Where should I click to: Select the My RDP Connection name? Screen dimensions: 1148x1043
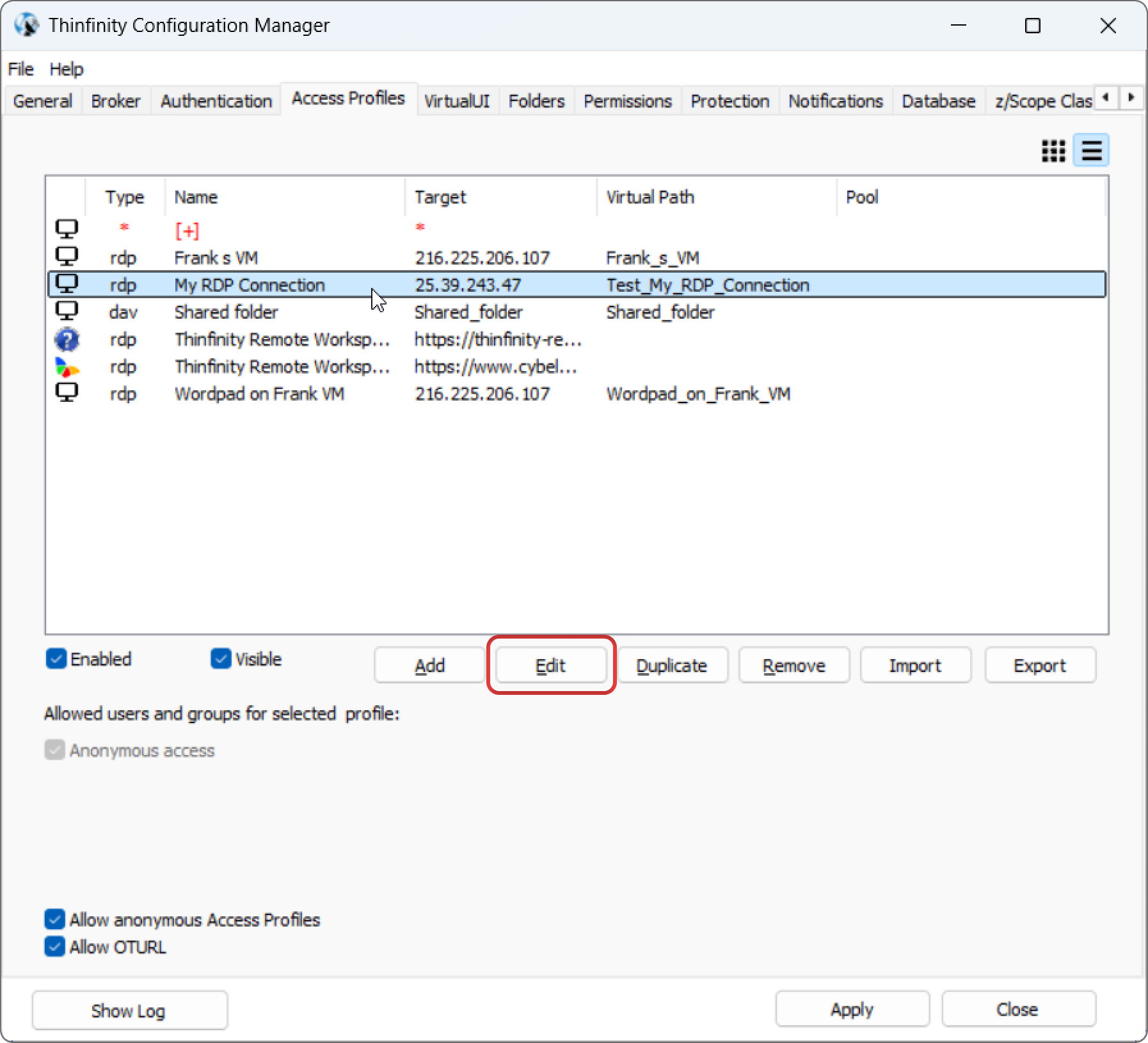click(250, 285)
